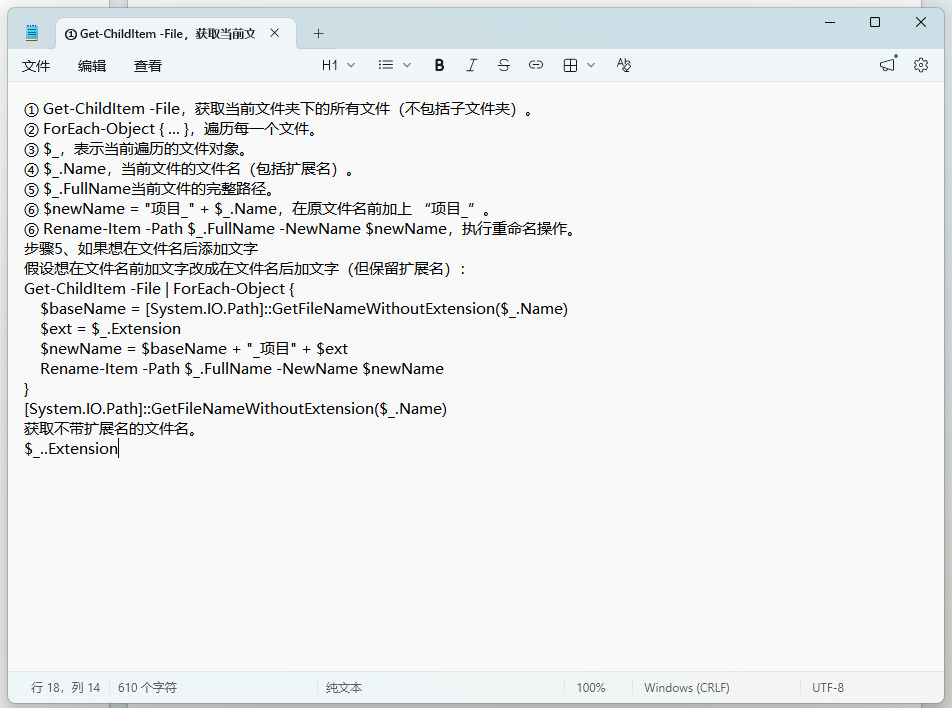
Task: Click the 100% zoom level indicator
Action: pos(591,687)
